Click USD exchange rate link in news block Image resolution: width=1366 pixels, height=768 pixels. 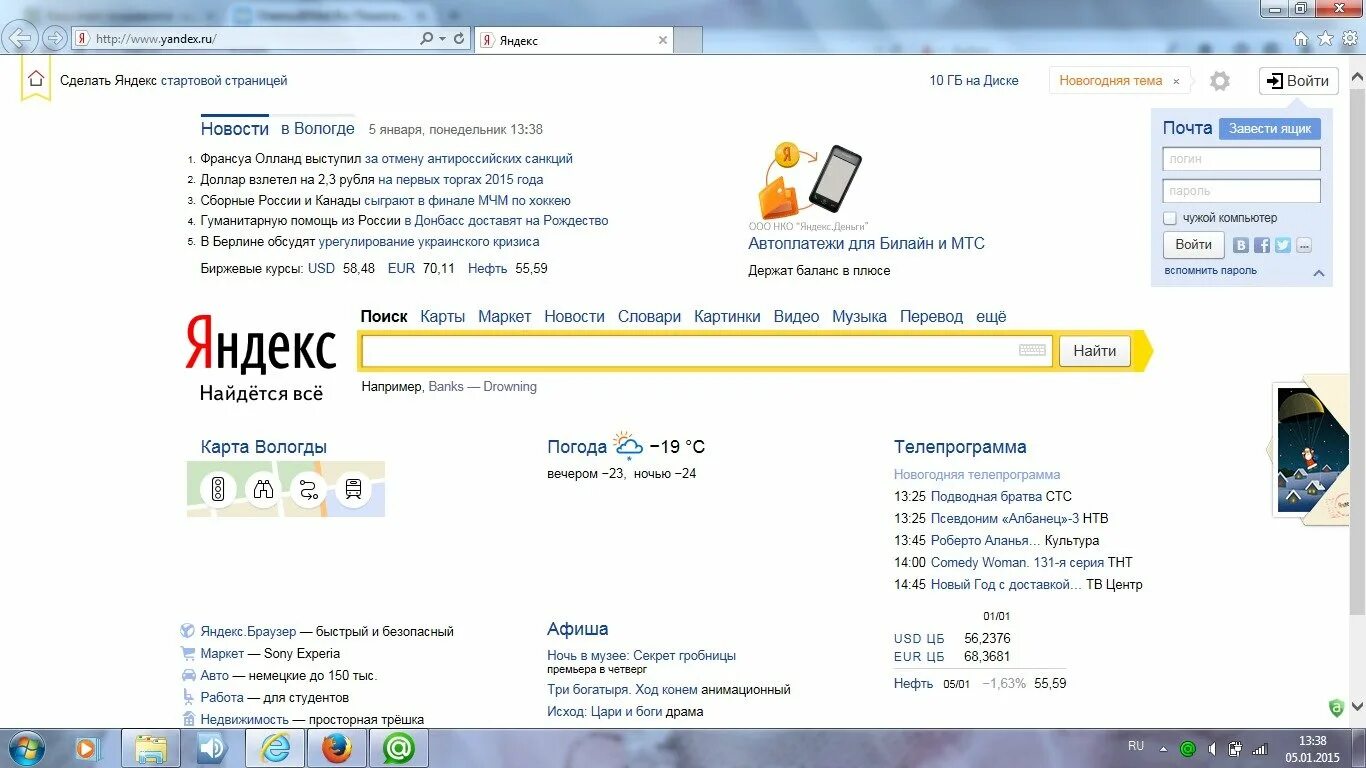[x=321, y=268]
